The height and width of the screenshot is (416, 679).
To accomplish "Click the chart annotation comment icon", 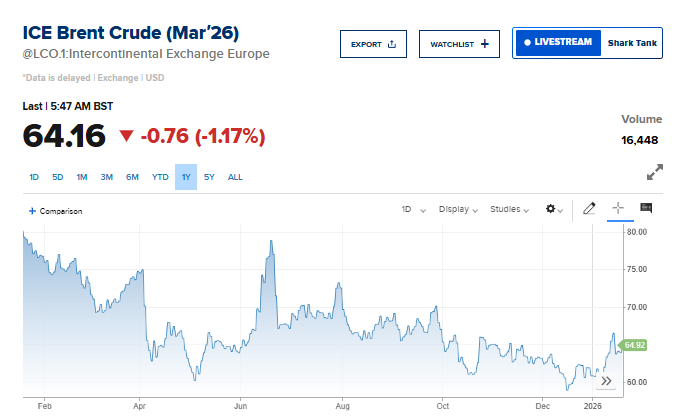I will (x=646, y=209).
